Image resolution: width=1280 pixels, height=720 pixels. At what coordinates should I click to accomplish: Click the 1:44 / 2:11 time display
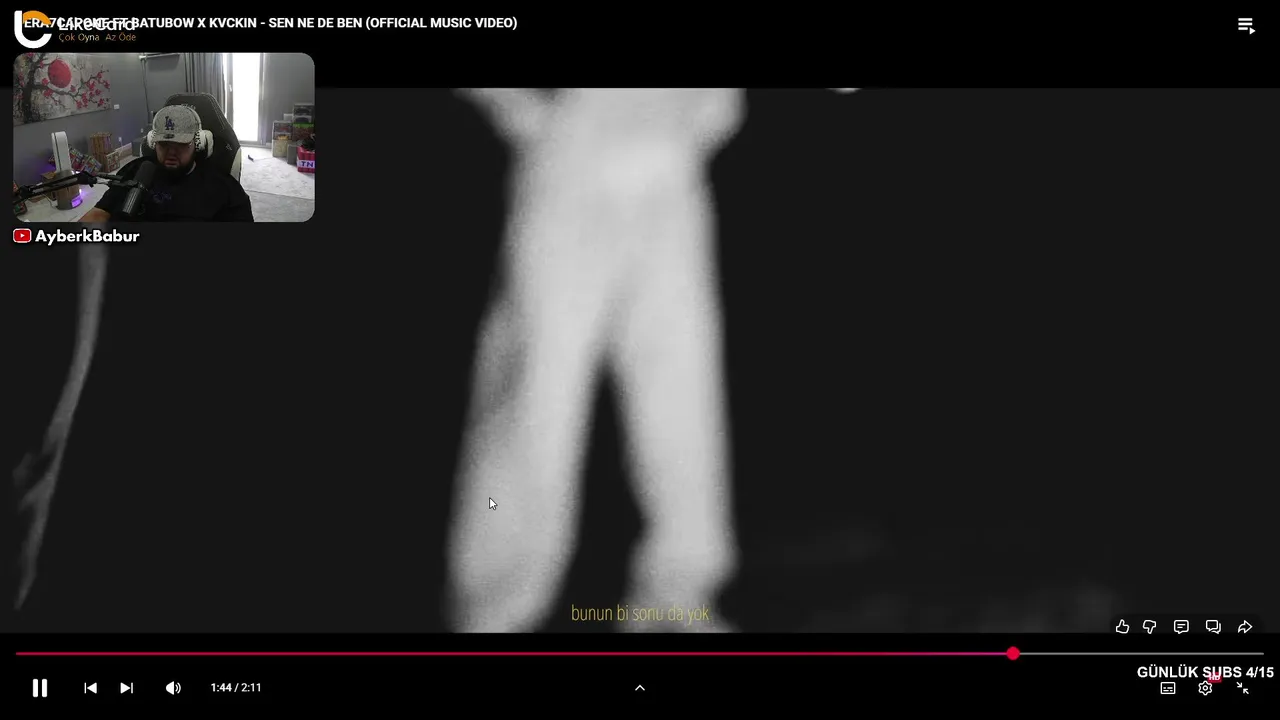coord(236,688)
